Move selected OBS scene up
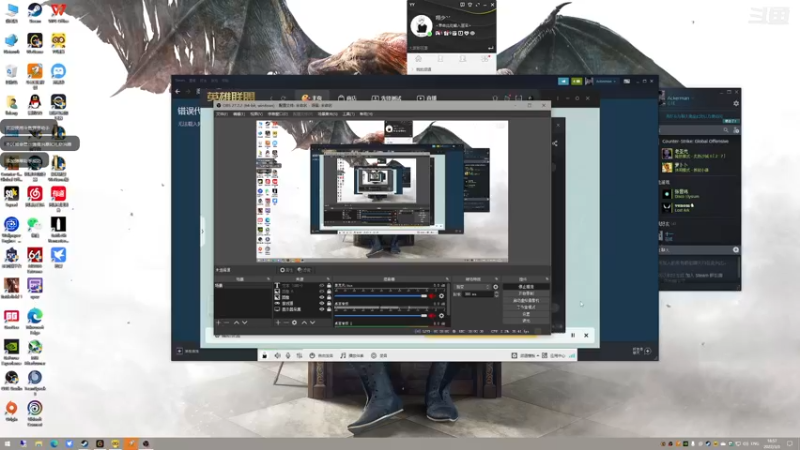800x450 pixels. click(x=236, y=322)
